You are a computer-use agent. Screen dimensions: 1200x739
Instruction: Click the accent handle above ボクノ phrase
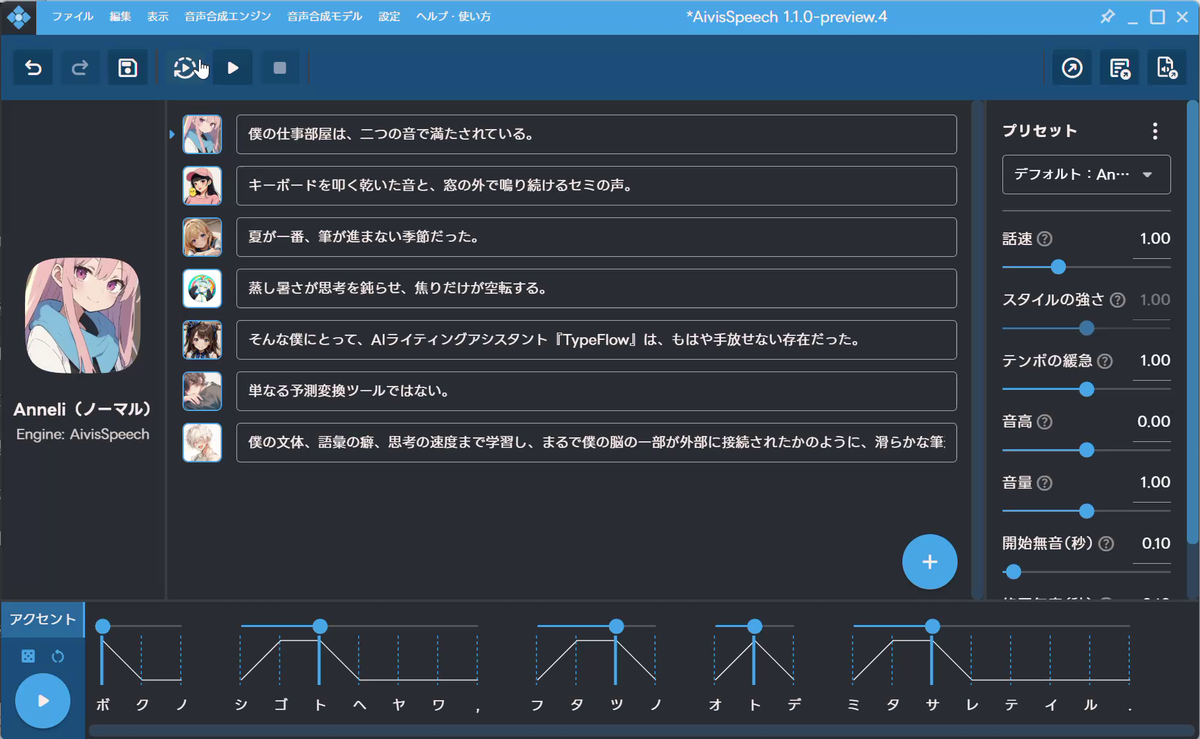pos(103,626)
